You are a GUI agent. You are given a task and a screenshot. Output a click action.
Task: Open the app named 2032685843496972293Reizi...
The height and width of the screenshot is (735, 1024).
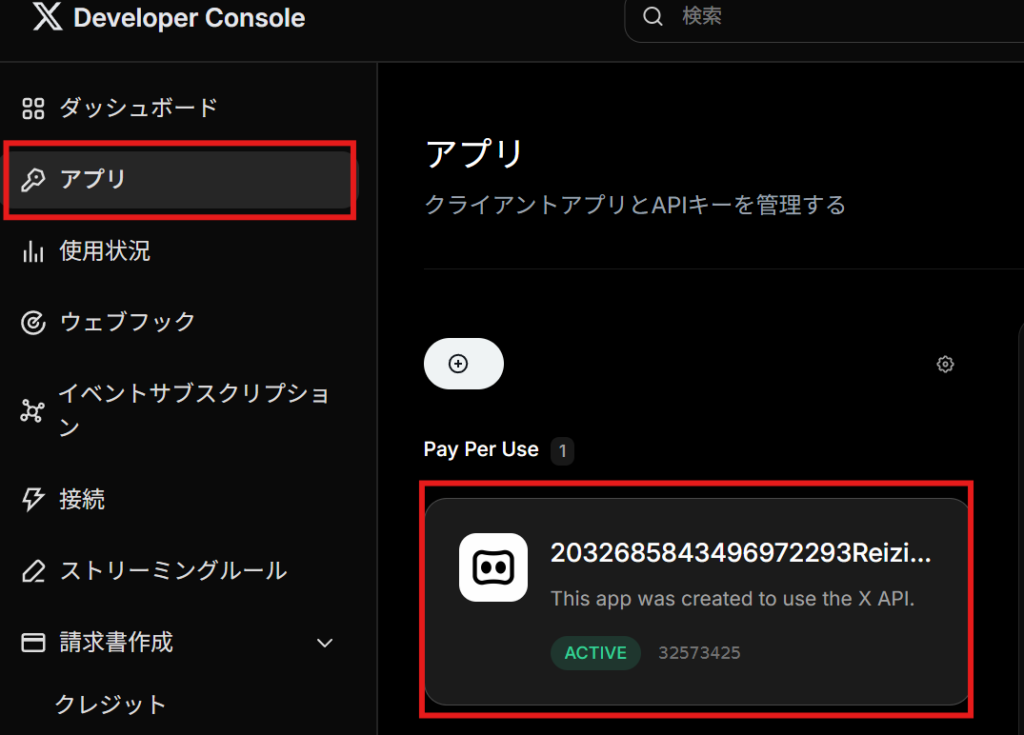(x=740, y=554)
